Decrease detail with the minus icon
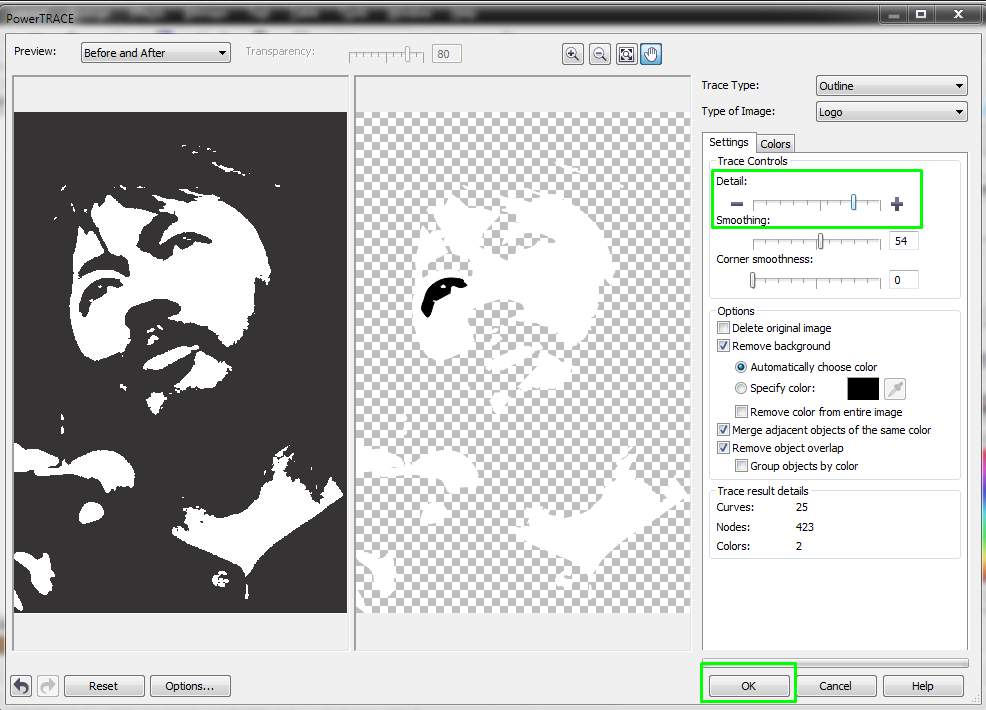The height and width of the screenshot is (710, 986). 737,204
